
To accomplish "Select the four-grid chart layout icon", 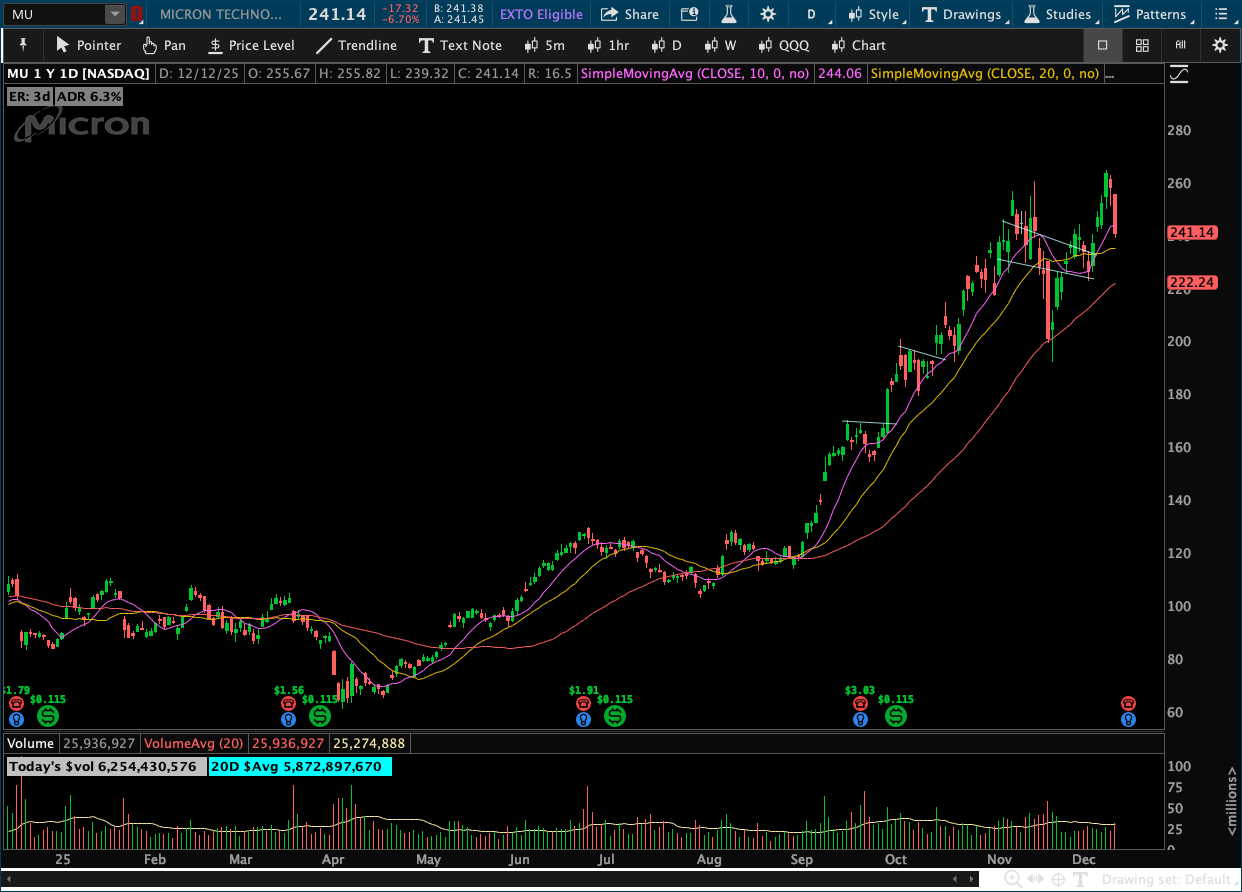I will coord(1141,45).
